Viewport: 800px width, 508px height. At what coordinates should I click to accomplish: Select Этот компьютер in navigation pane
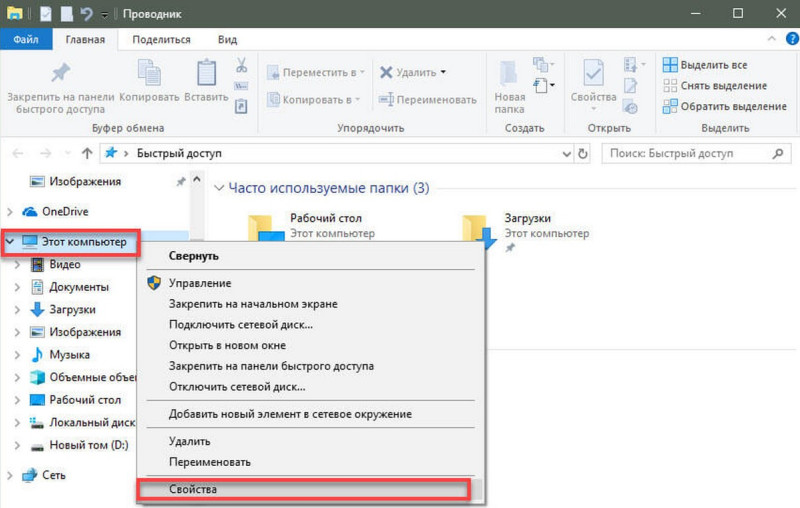pyautogui.click(x=84, y=242)
